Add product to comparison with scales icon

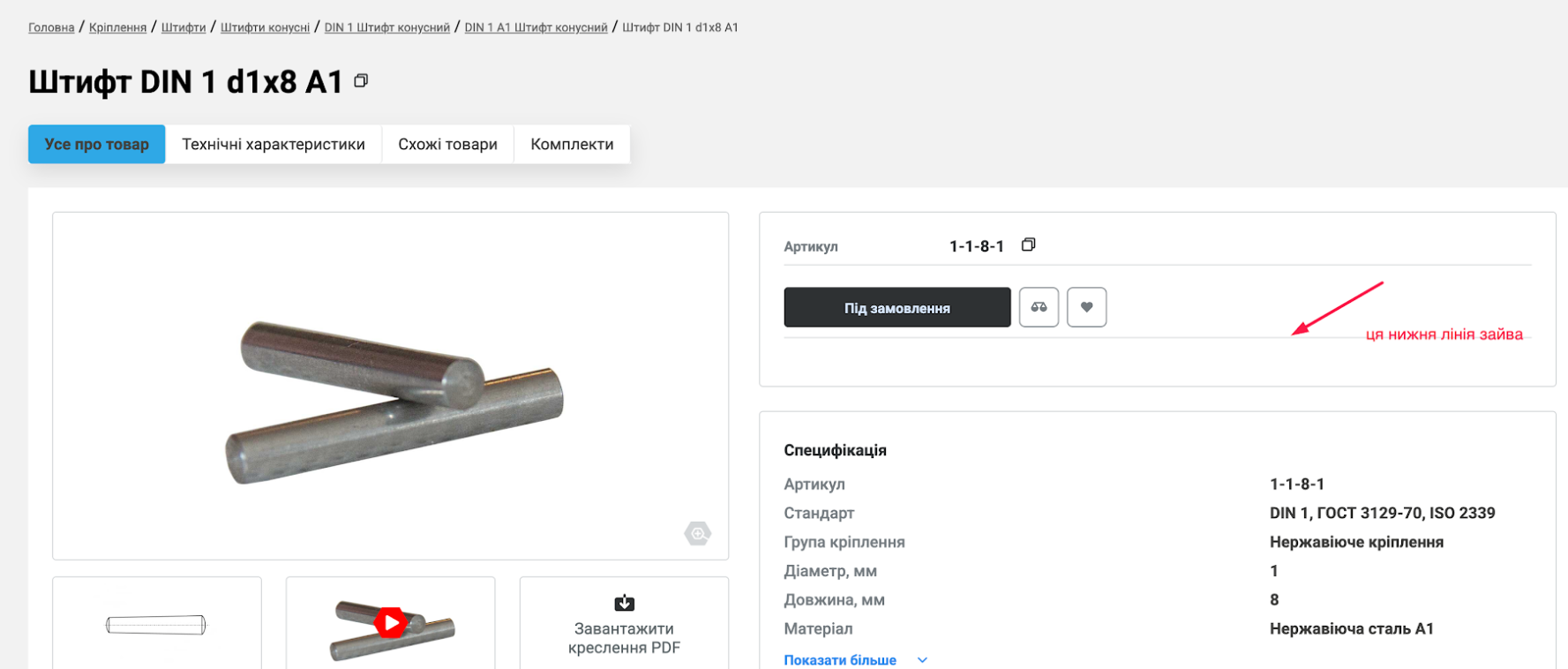click(1039, 307)
